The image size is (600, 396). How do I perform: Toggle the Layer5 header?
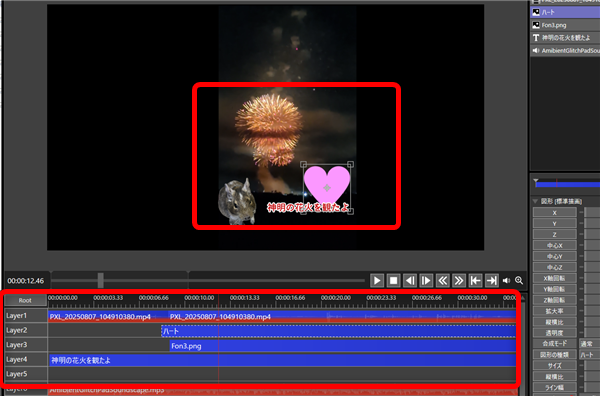click(25, 374)
